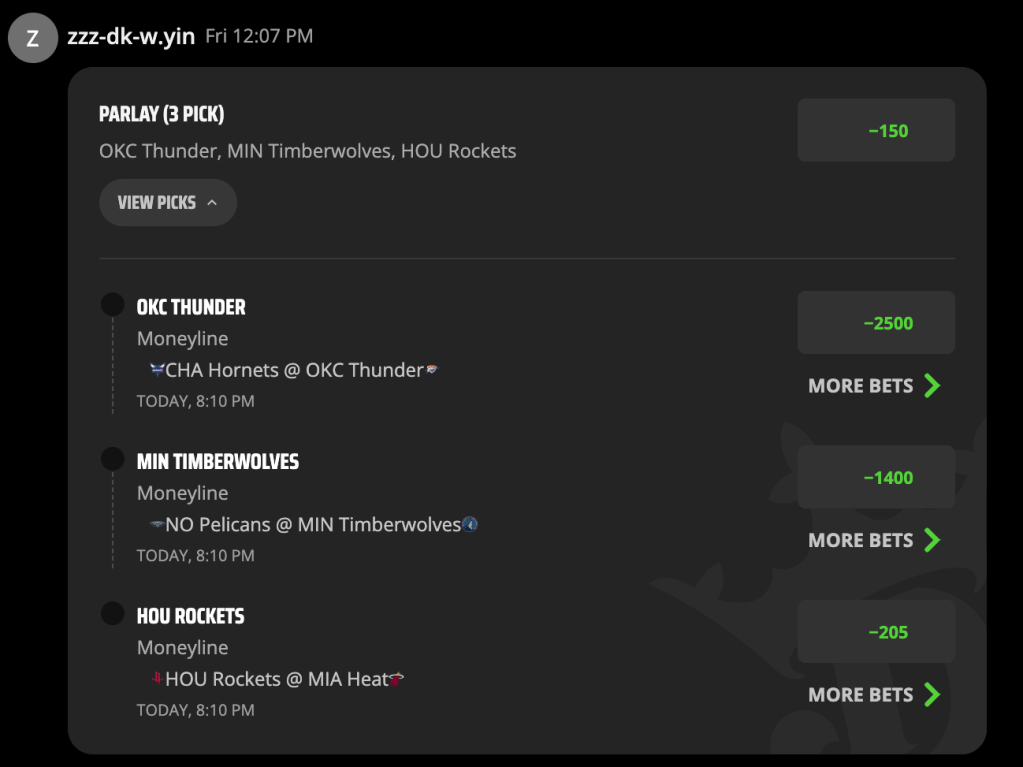Open More Bets for the Rockets game
Viewport: 1023px width, 767px height.
pos(874,695)
